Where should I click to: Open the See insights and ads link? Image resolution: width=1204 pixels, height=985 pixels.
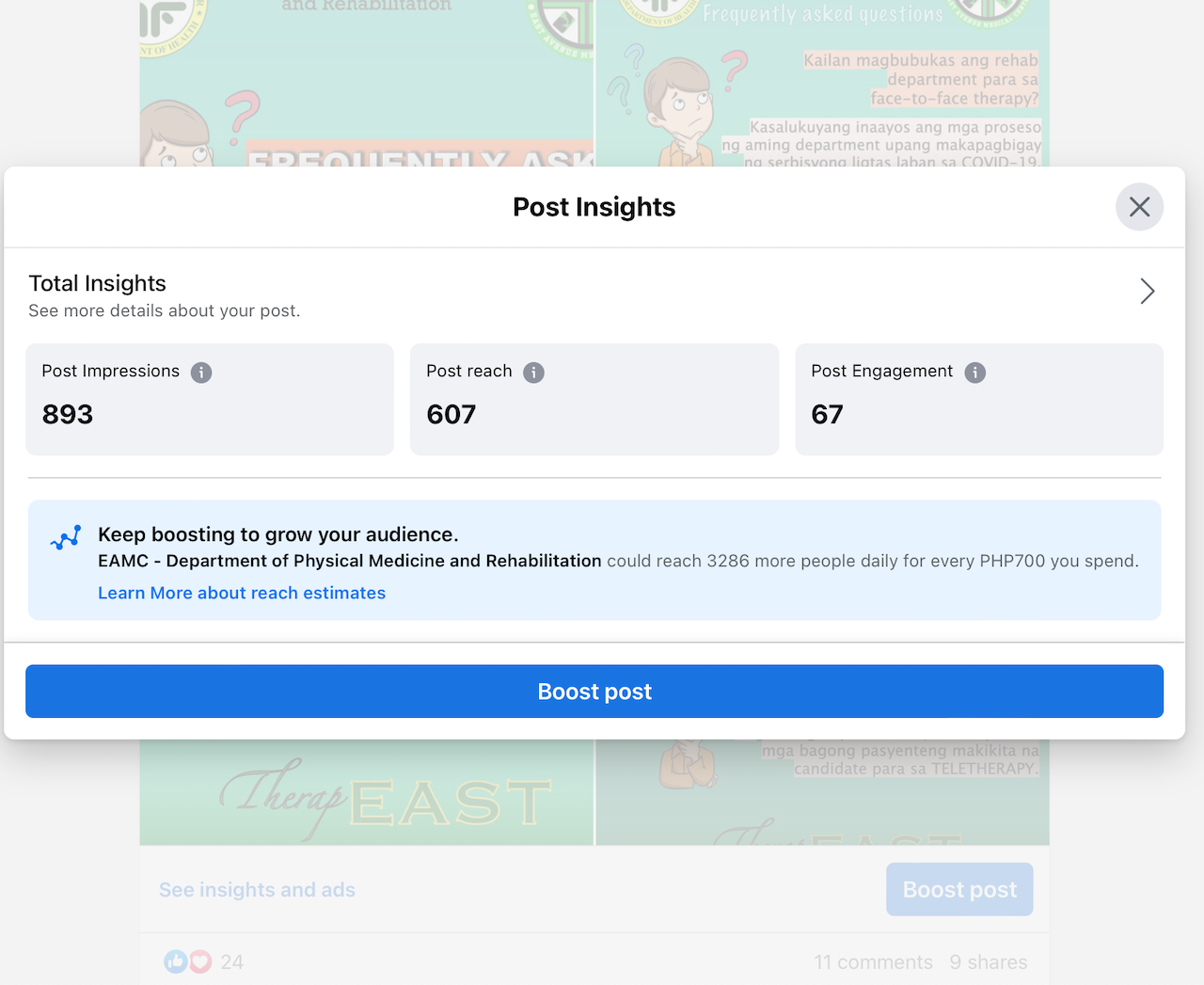tap(257, 890)
